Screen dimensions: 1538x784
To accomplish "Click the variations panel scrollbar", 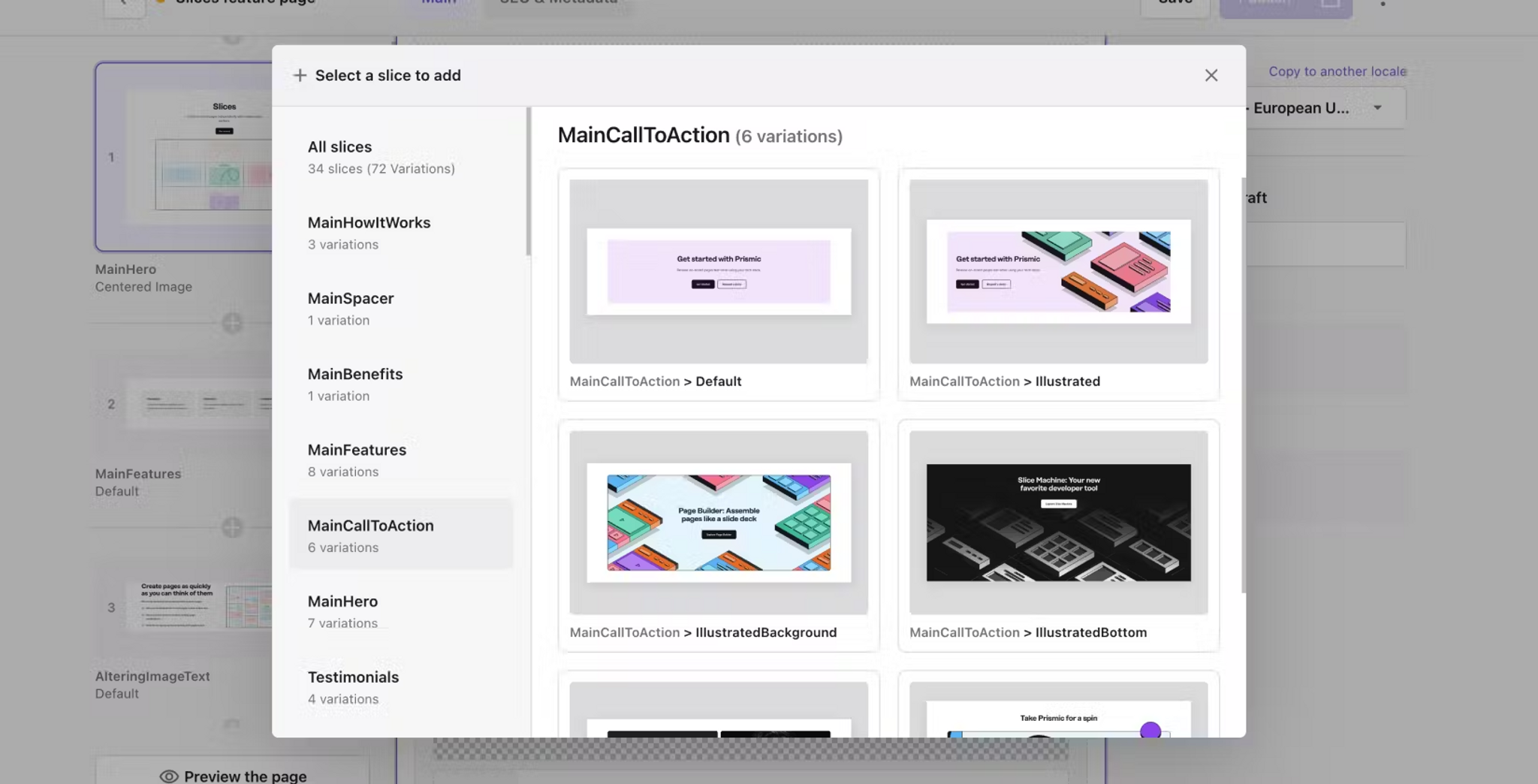I will coord(1243,385).
